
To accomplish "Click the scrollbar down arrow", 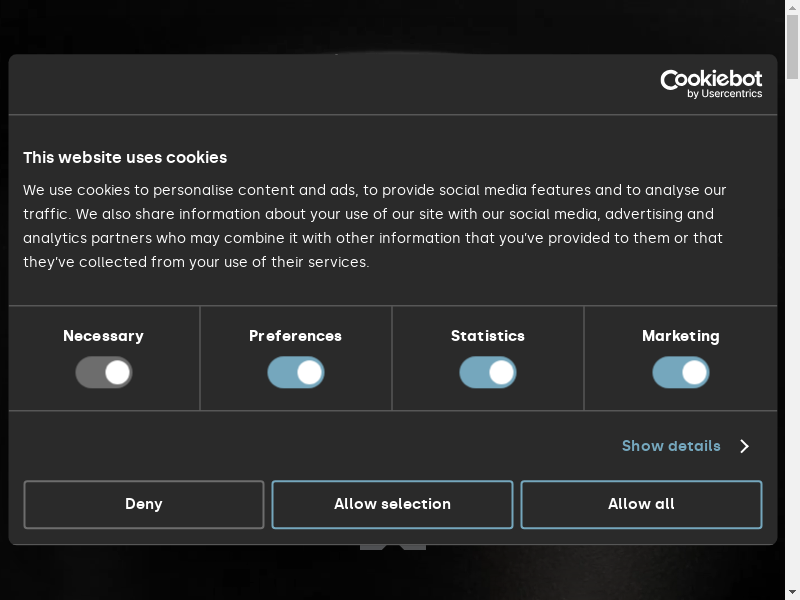I will 792,592.
